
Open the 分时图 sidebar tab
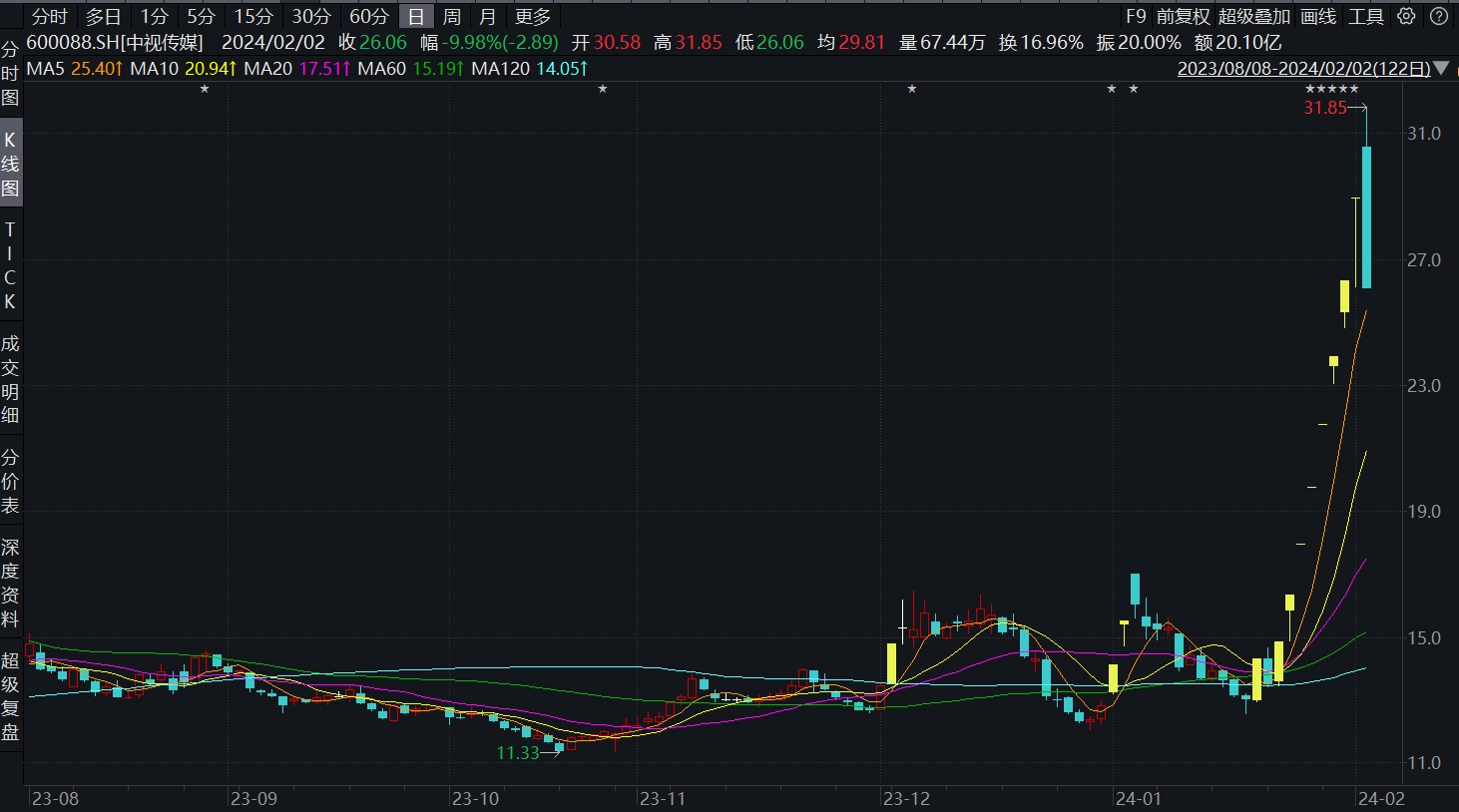[x=10, y=74]
